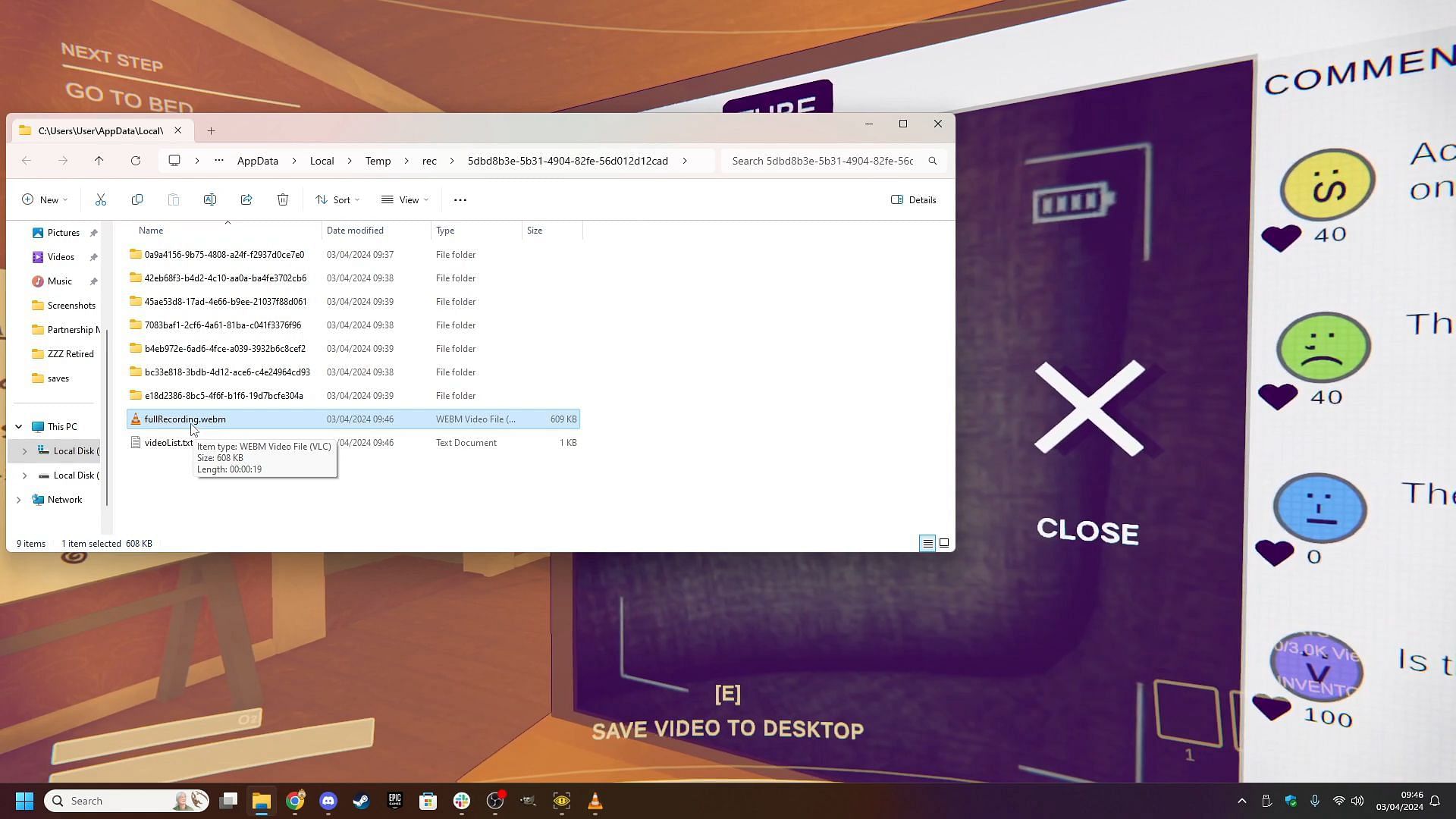The height and width of the screenshot is (819, 1456).
Task: Click the Cut icon in toolbar
Action: 100,199
